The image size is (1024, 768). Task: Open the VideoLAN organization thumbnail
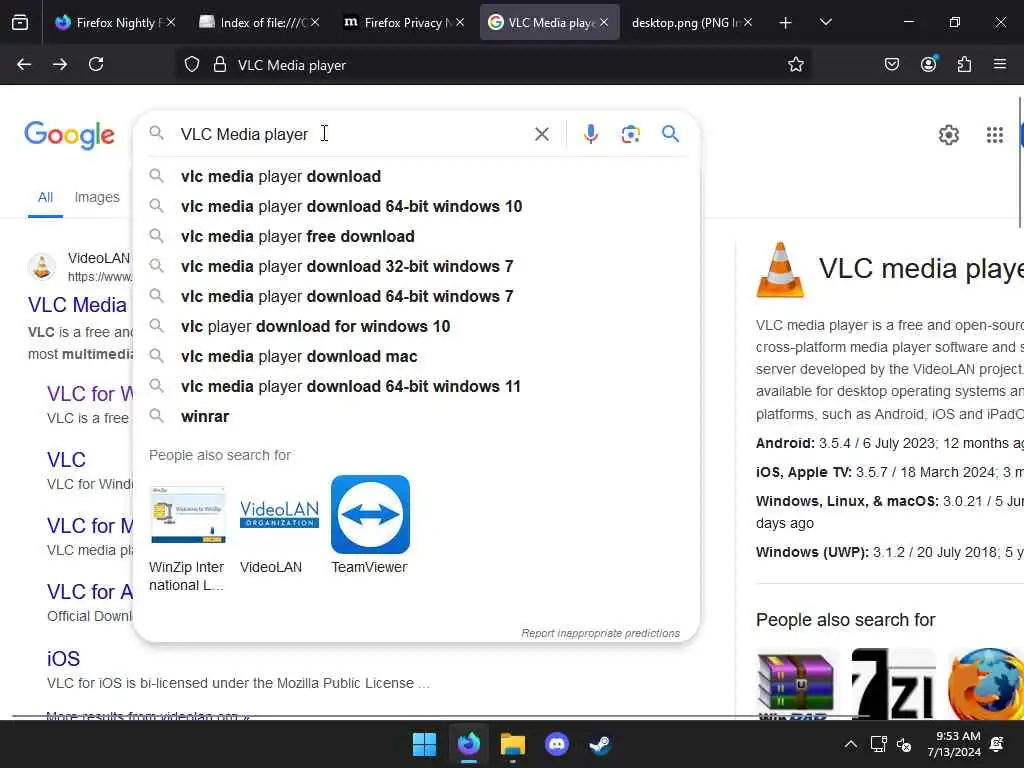[x=279, y=515]
